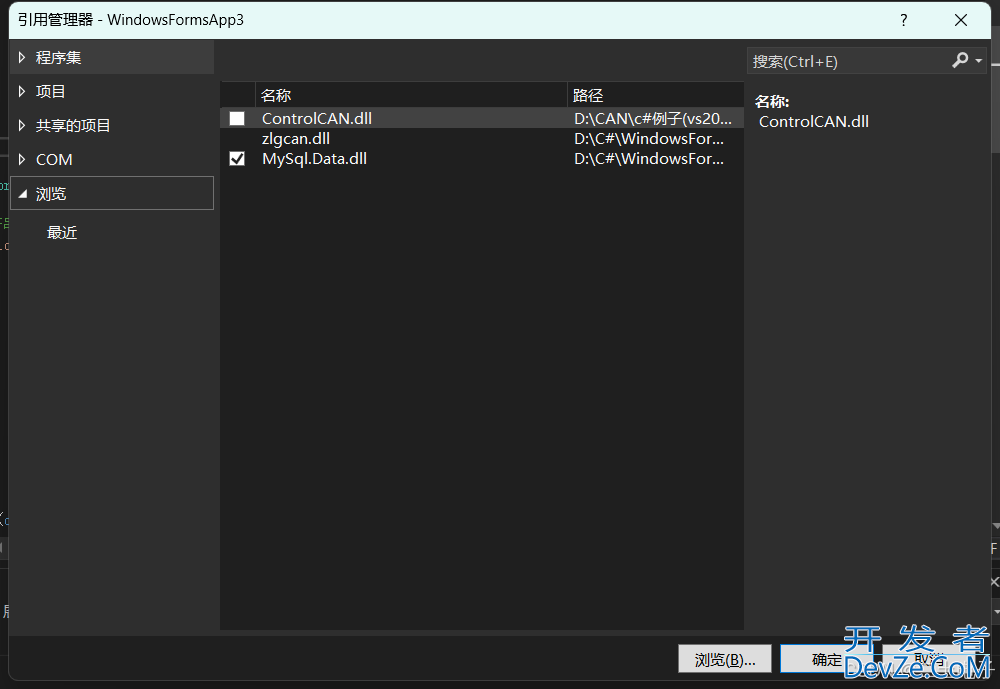The width and height of the screenshot is (1000, 689).
Task: Check the ControlCAN.dll checkbox
Action: [237, 119]
